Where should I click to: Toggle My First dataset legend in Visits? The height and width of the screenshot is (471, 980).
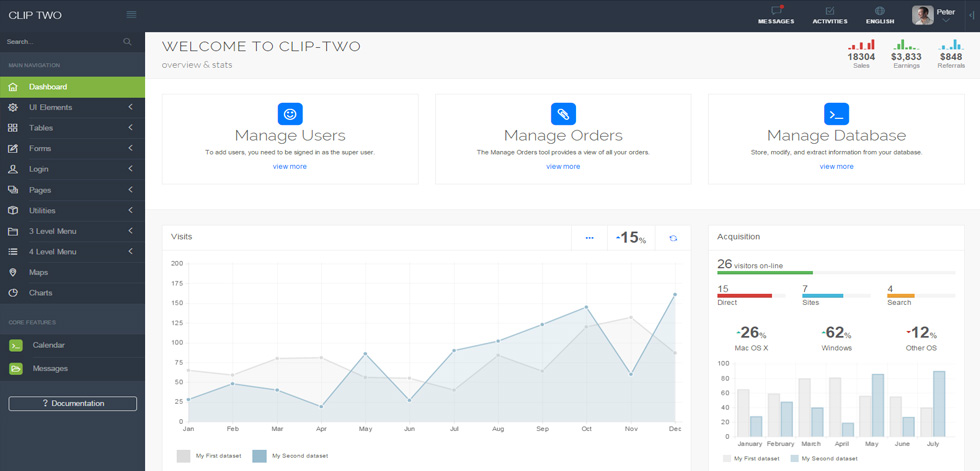click(x=209, y=456)
